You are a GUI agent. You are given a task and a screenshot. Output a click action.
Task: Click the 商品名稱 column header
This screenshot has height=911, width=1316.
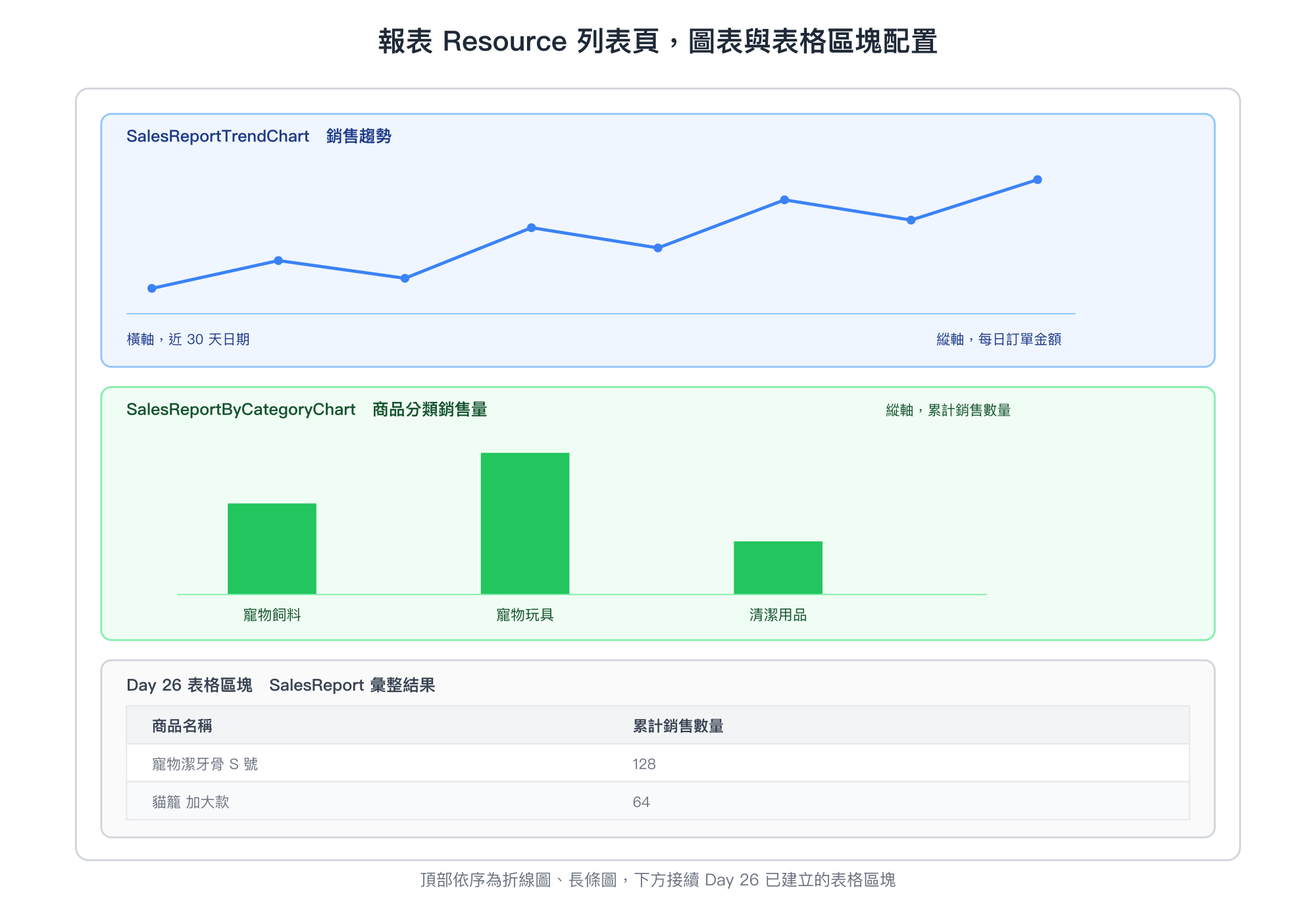tap(182, 726)
